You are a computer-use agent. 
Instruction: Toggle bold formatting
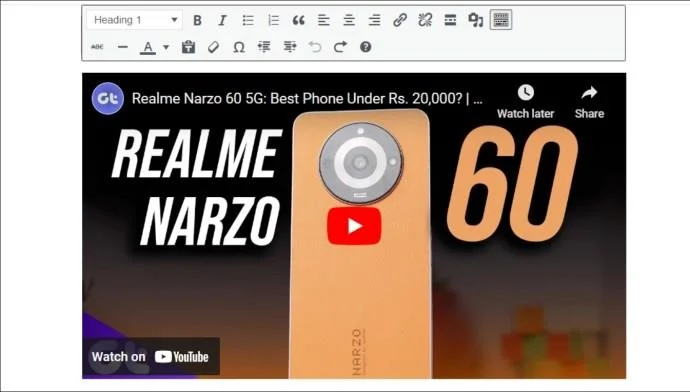coord(198,20)
